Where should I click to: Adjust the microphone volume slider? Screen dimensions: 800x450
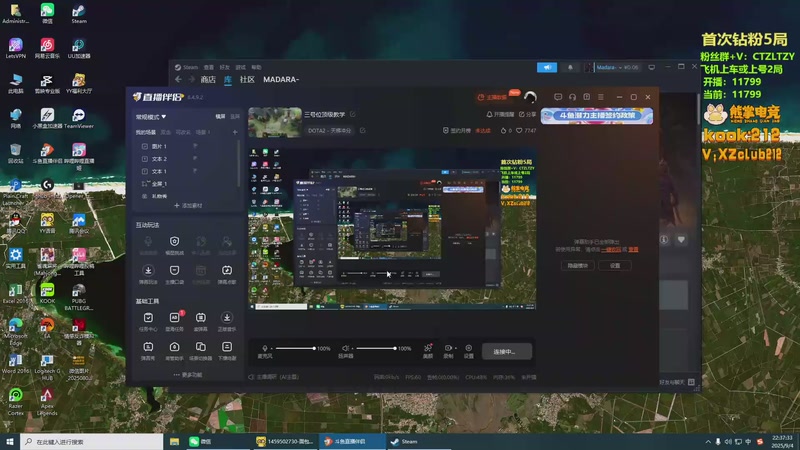(296, 348)
